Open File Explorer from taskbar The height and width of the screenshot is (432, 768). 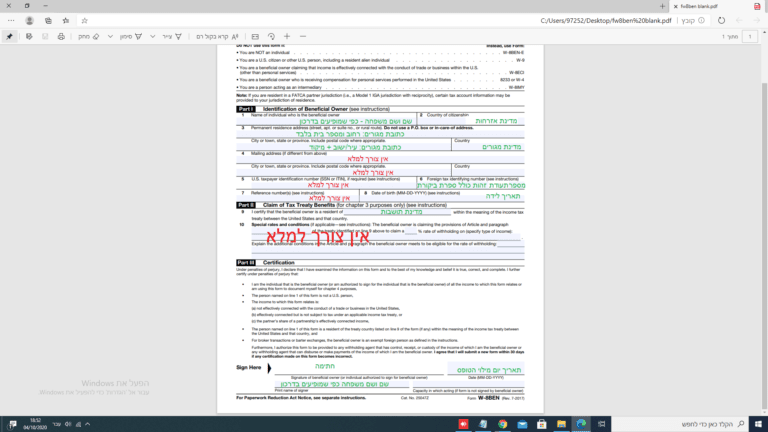click(561, 424)
